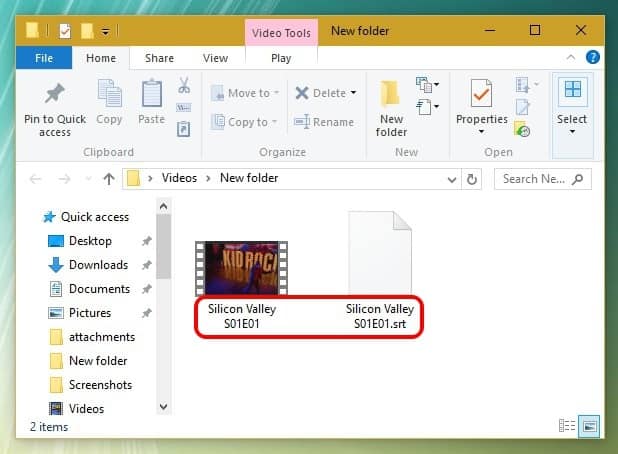Switch to the View tab
The width and height of the screenshot is (618, 454).
[215, 58]
